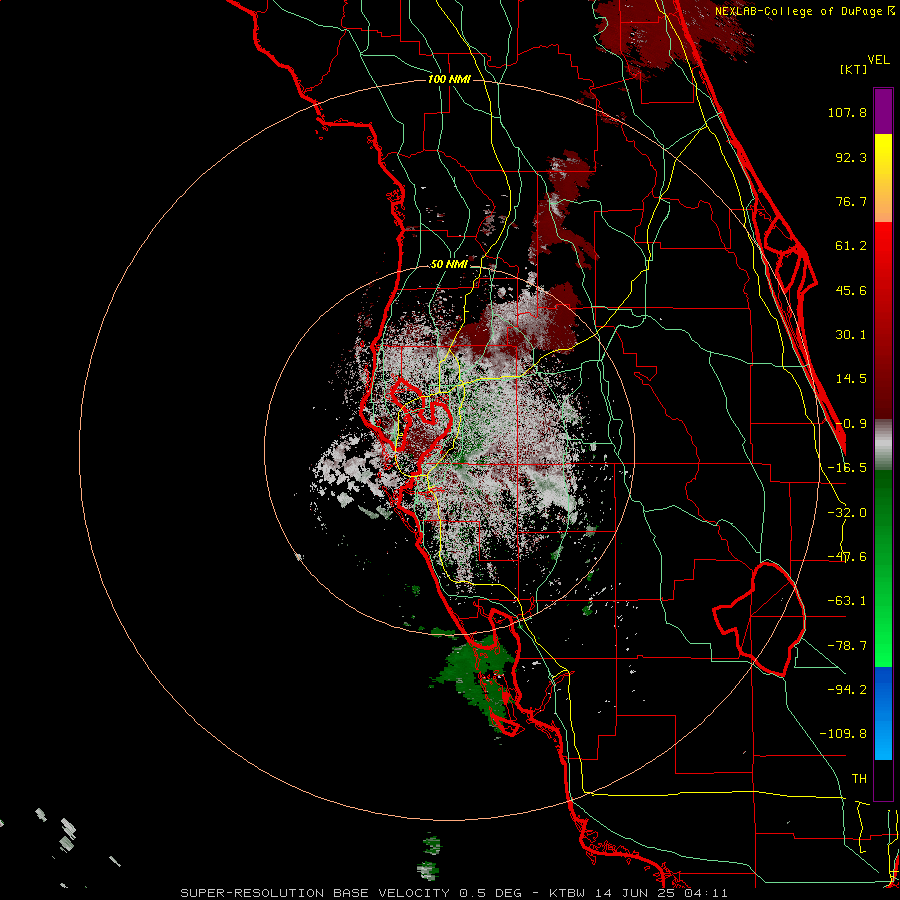The height and width of the screenshot is (900, 900).
Task: Select the 92.3 velocity scale value
Action: [x=851, y=157]
